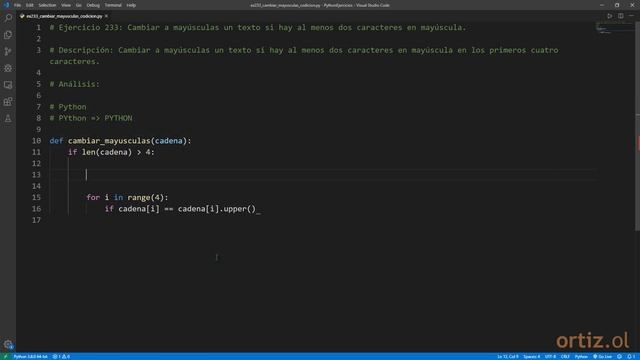Click 'PYthon => PYTHON' comment on line 8
Screen dimensions: 640x360
(x=96, y=118)
